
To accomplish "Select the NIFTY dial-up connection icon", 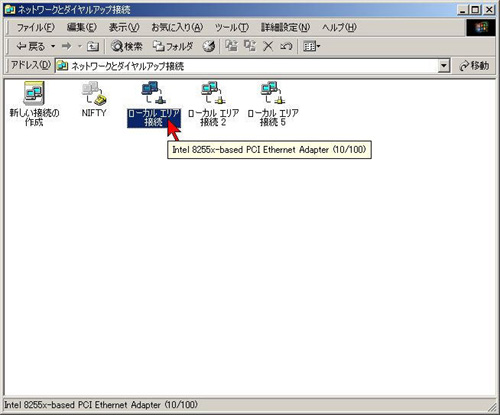I will (94, 93).
